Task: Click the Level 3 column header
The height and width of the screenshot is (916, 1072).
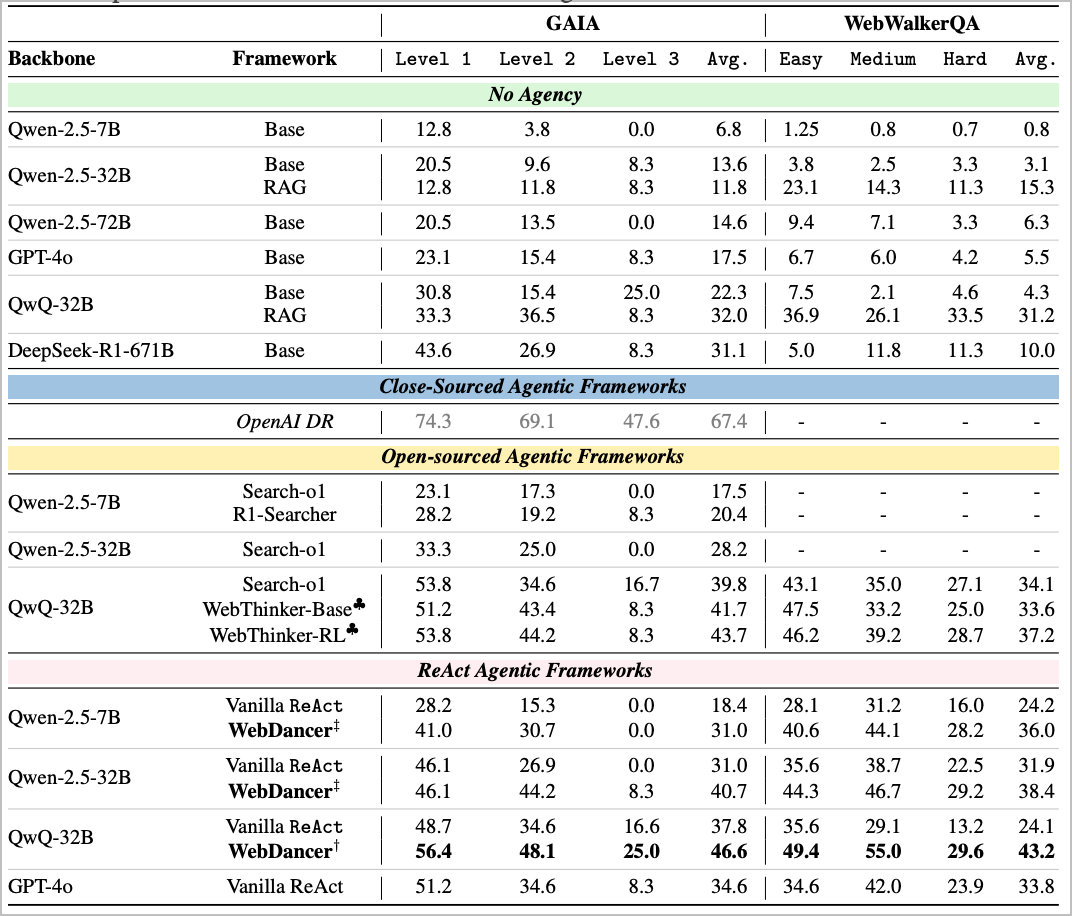Action: pos(641,59)
